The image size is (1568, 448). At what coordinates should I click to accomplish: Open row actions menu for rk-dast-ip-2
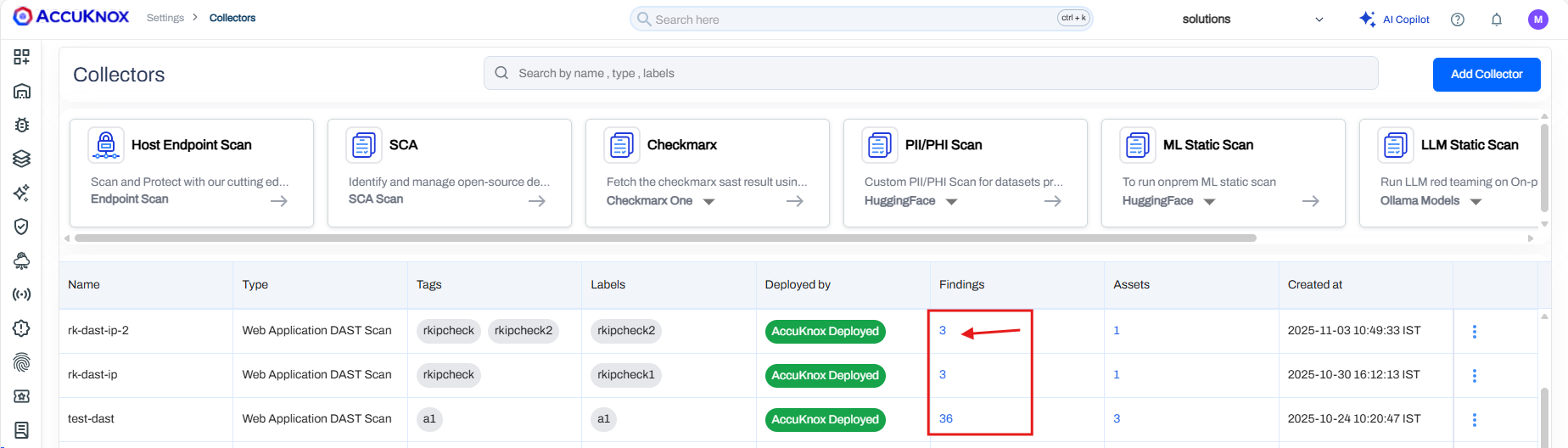[x=1475, y=332]
